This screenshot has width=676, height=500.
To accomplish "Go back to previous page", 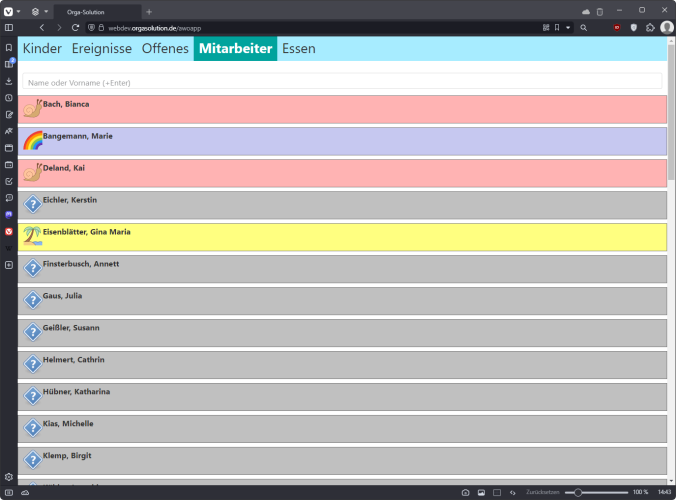I will coord(42,28).
